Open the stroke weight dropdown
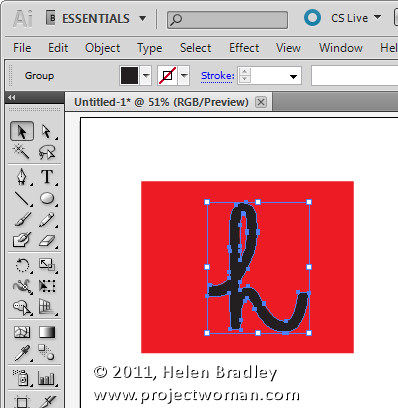 (293, 76)
